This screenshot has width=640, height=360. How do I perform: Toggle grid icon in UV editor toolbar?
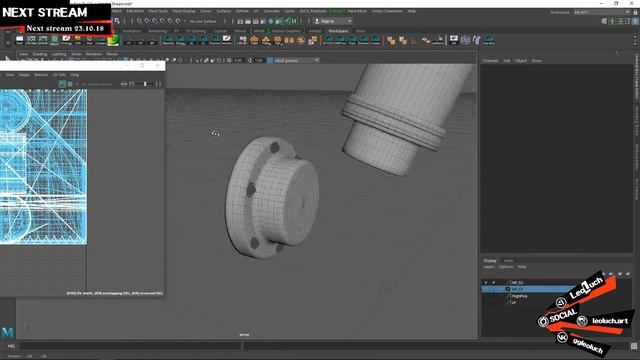tap(70, 84)
